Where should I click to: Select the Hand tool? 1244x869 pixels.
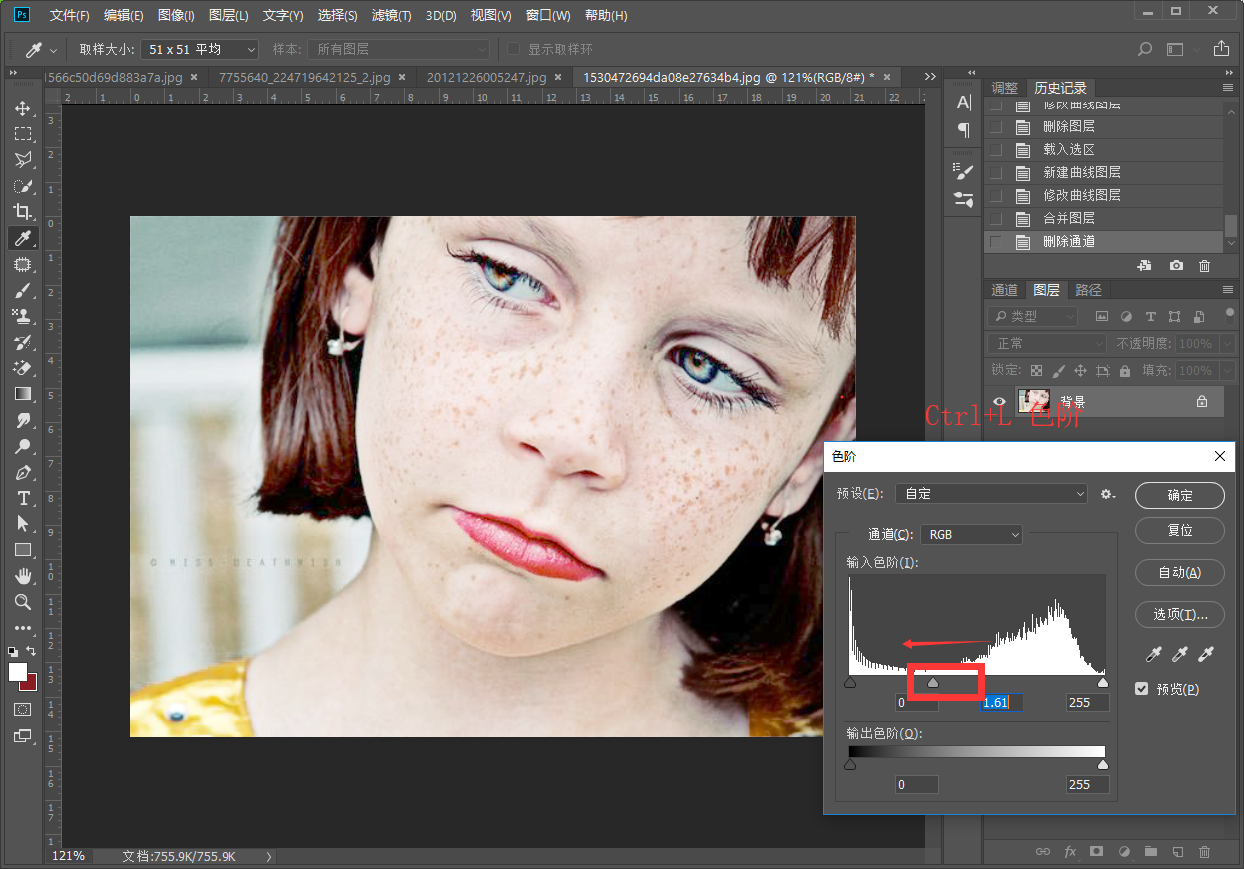(x=23, y=576)
